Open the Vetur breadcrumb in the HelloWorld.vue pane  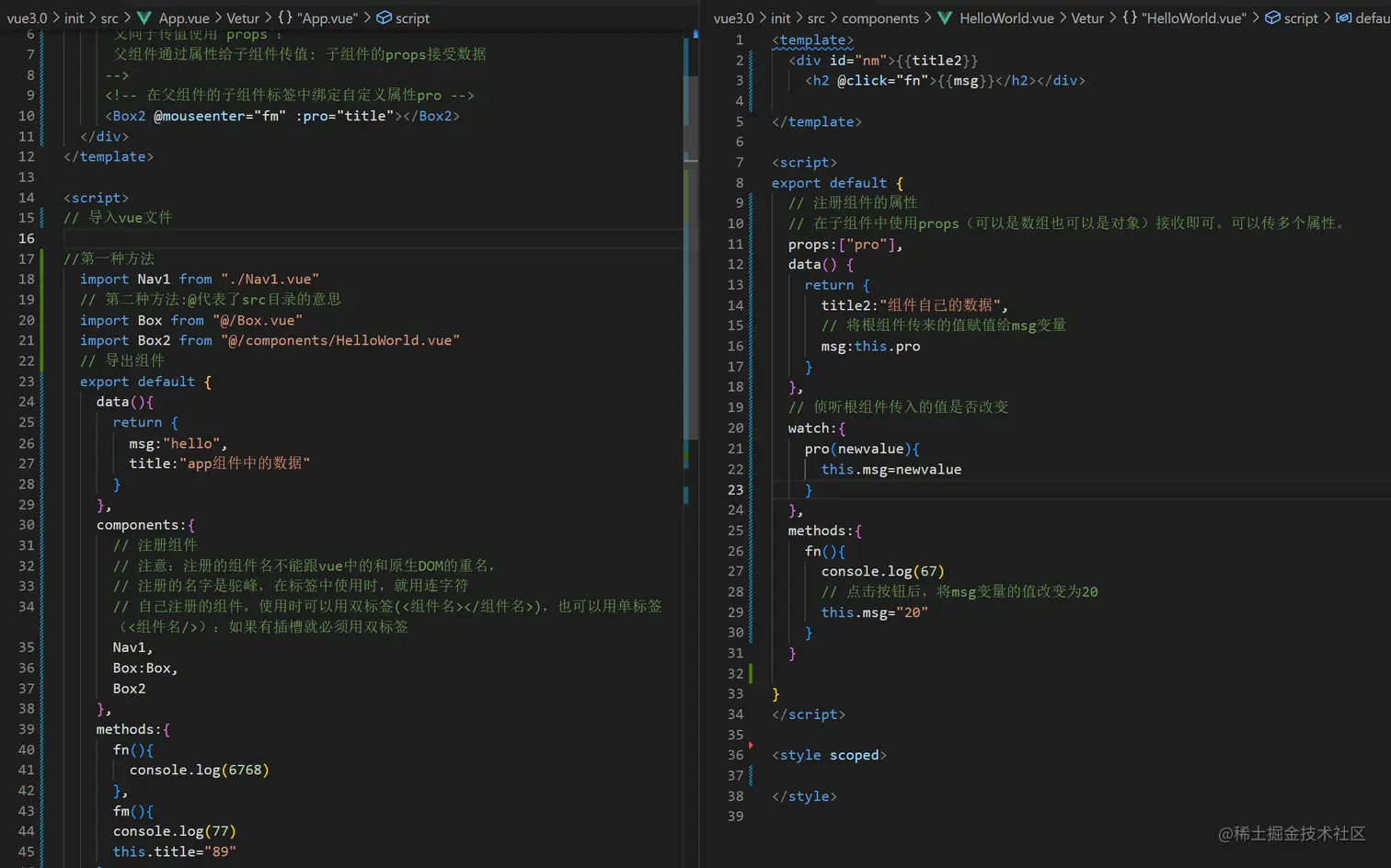coord(1087,17)
